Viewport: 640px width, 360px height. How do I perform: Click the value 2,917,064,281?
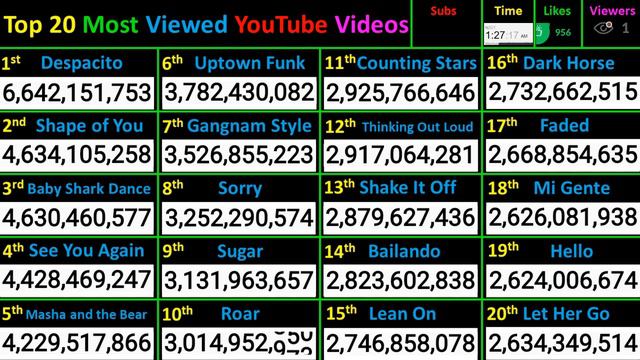click(400, 156)
